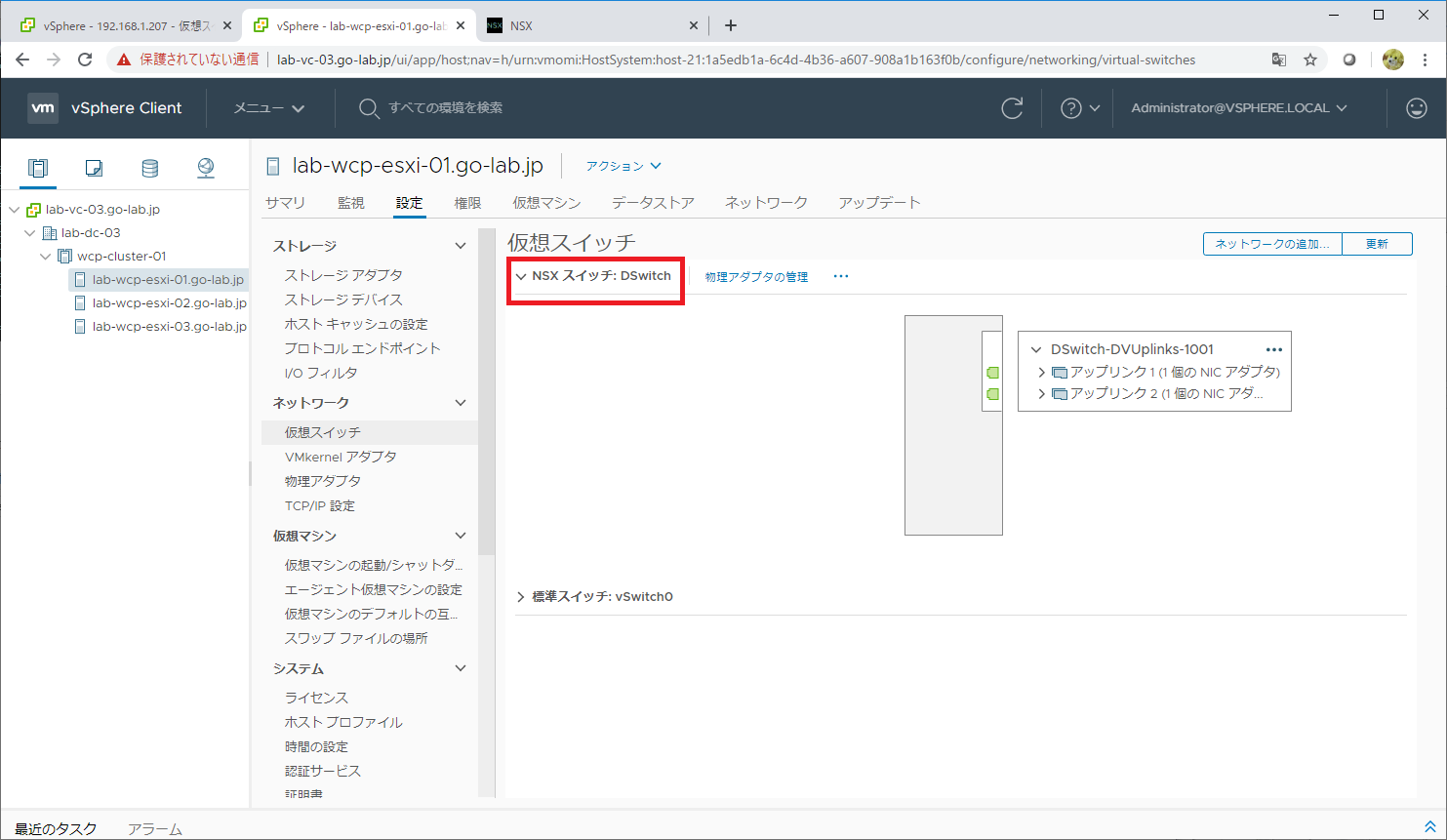This screenshot has height=840, width=1447.
Task: Collapse the 仮想マシン settings section
Action: coord(461,536)
